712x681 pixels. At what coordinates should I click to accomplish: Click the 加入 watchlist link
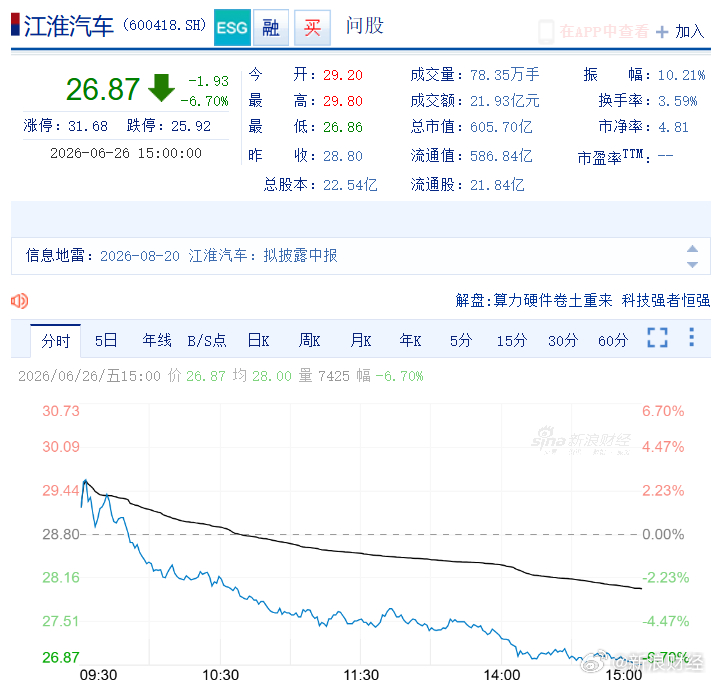[x=689, y=31]
